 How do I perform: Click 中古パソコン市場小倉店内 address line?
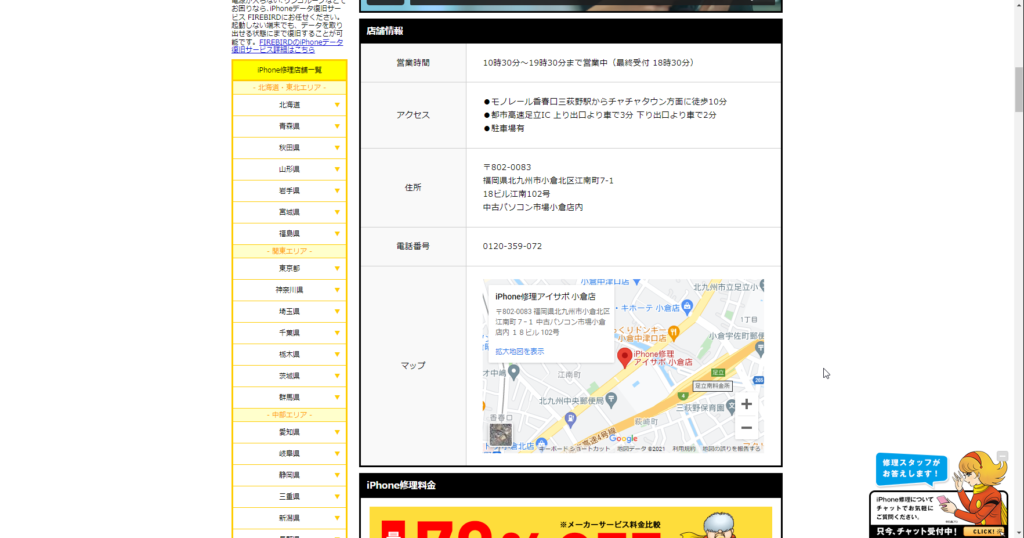(x=533, y=208)
